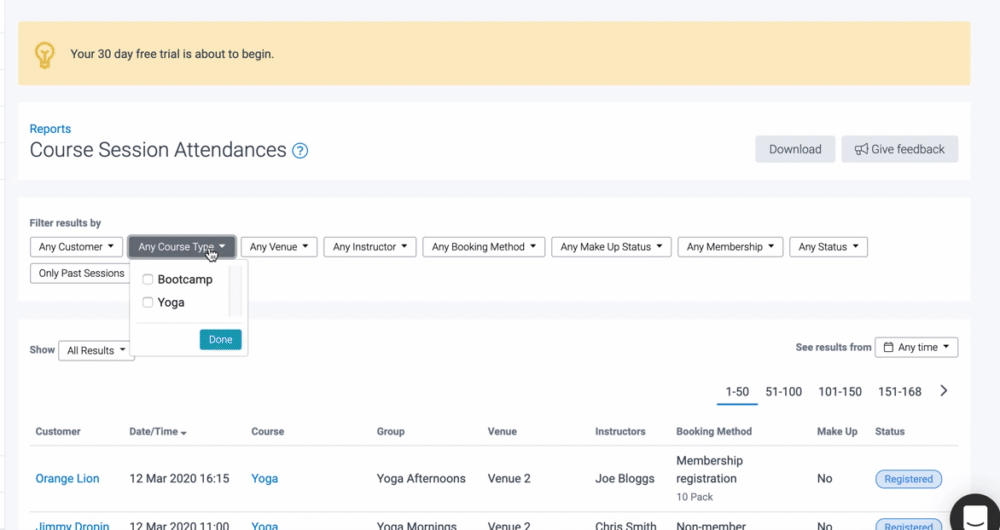Open the Orange Lion customer link

67,479
